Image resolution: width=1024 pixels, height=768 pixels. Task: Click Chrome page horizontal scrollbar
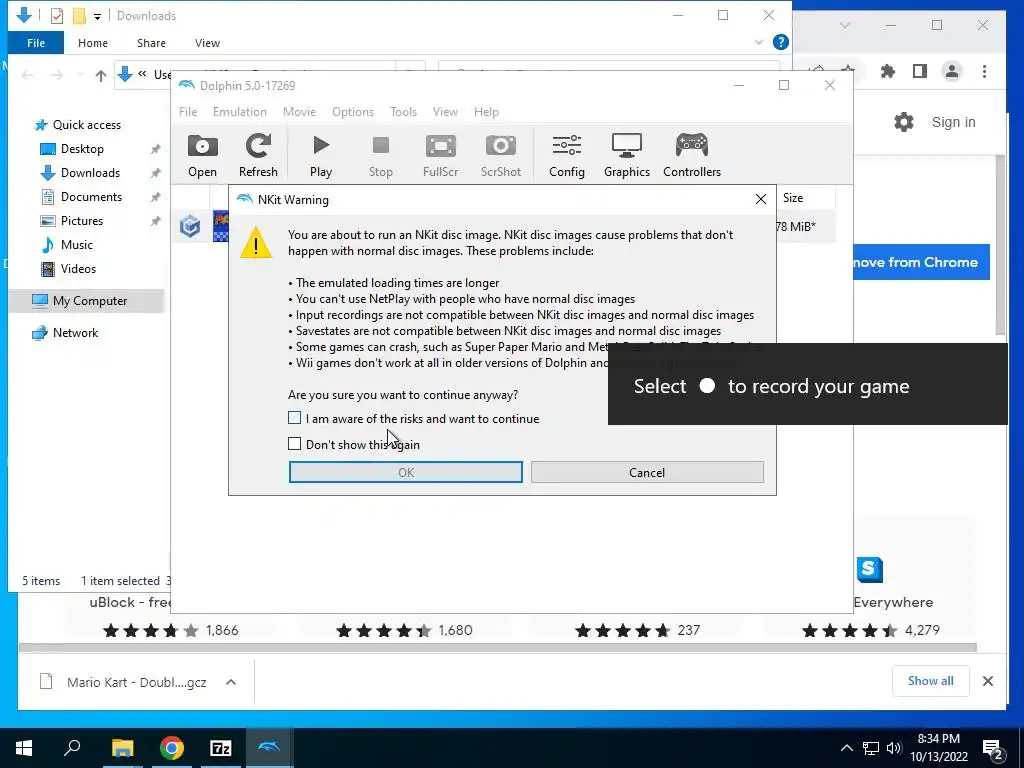tap(498, 647)
